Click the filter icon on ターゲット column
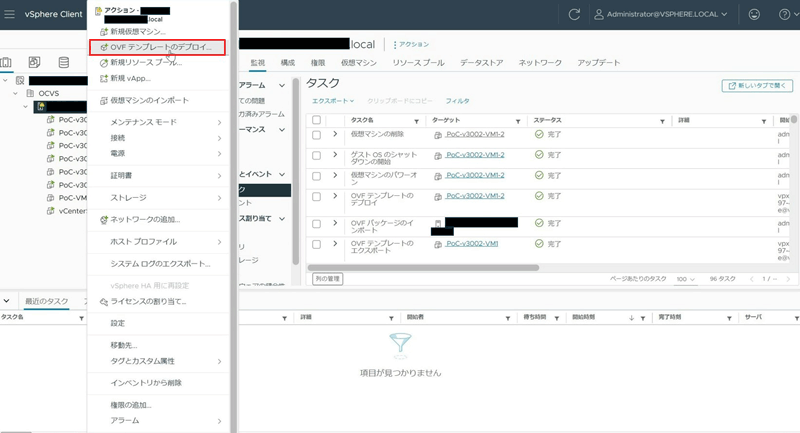This screenshot has width=800, height=433. [518, 121]
